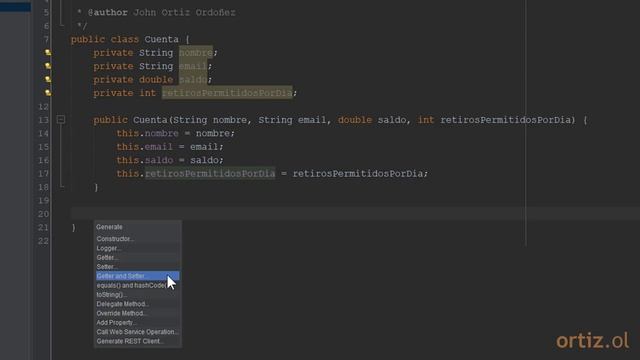Choose Delegate Method... entry

138,304
